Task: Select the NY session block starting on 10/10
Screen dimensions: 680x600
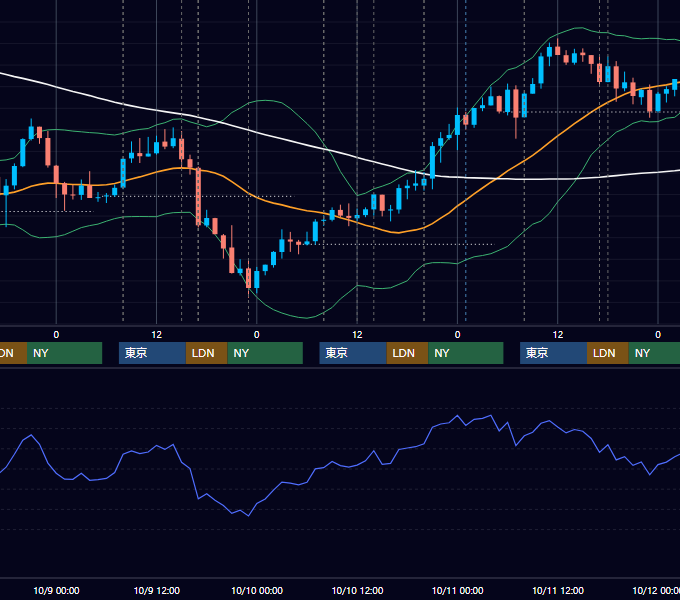Action: pyautogui.click(x=466, y=353)
